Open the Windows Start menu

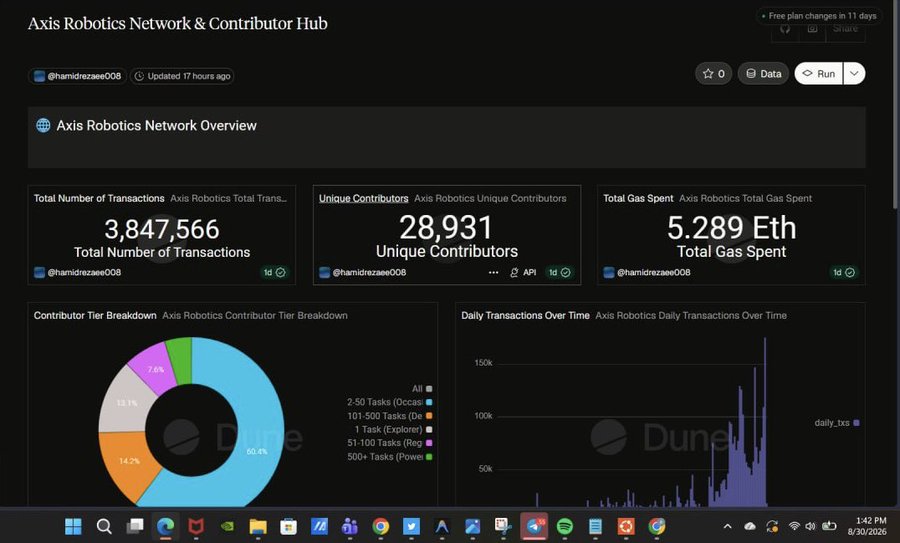click(x=73, y=526)
